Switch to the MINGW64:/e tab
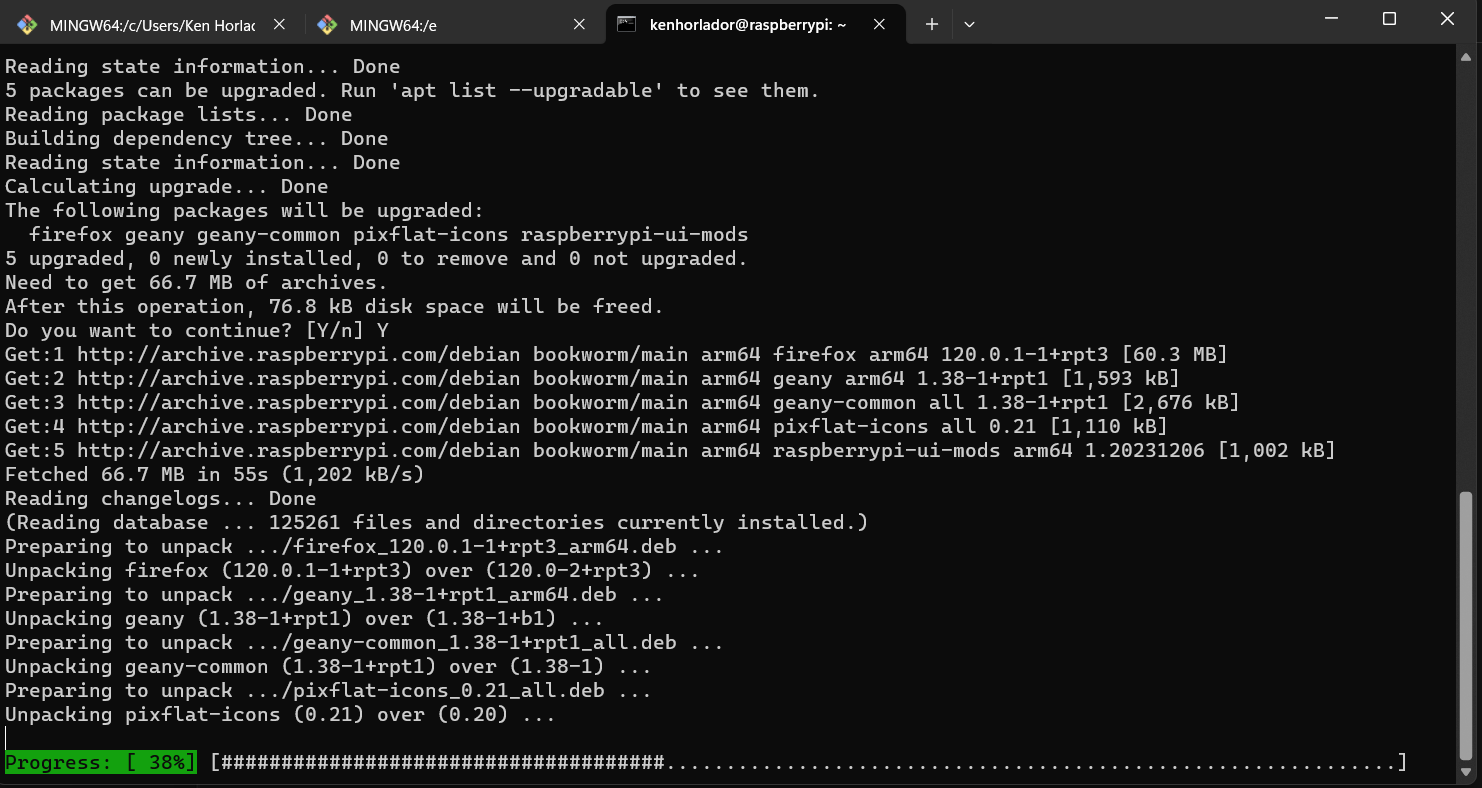This screenshot has height=788, width=1482. 452,25
